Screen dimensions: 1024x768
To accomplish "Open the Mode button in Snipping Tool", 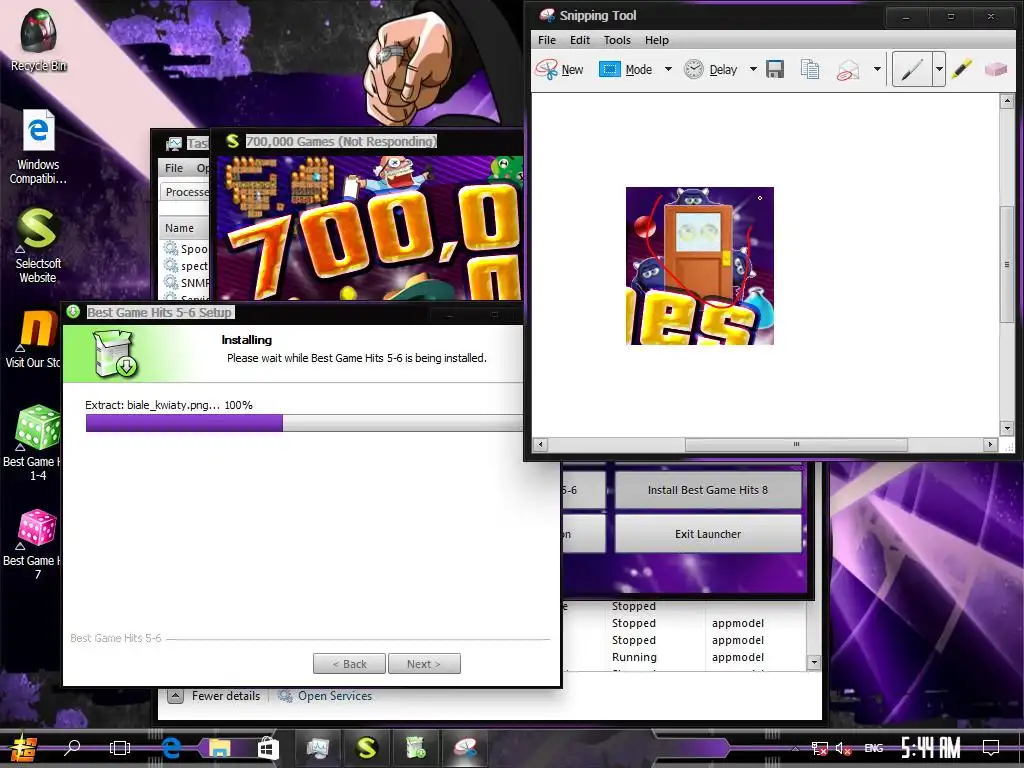I will (x=625, y=69).
